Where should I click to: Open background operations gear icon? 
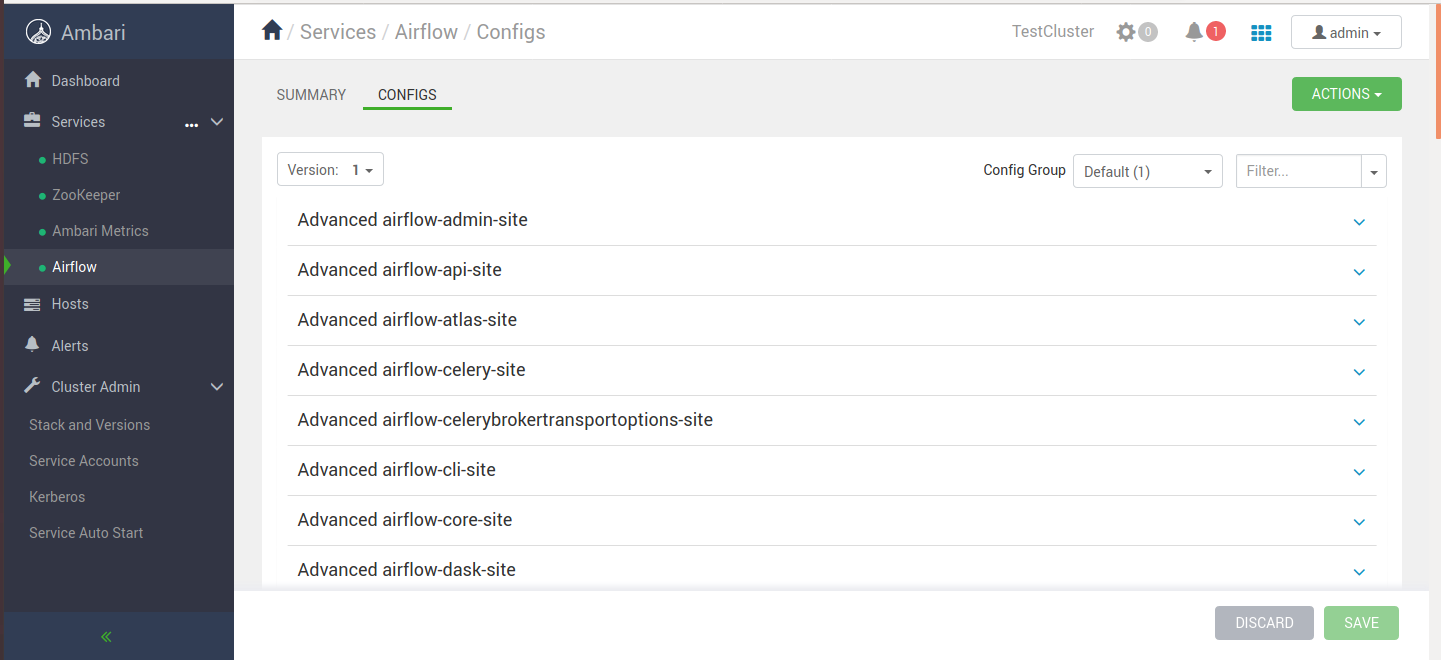pyautogui.click(x=1126, y=32)
